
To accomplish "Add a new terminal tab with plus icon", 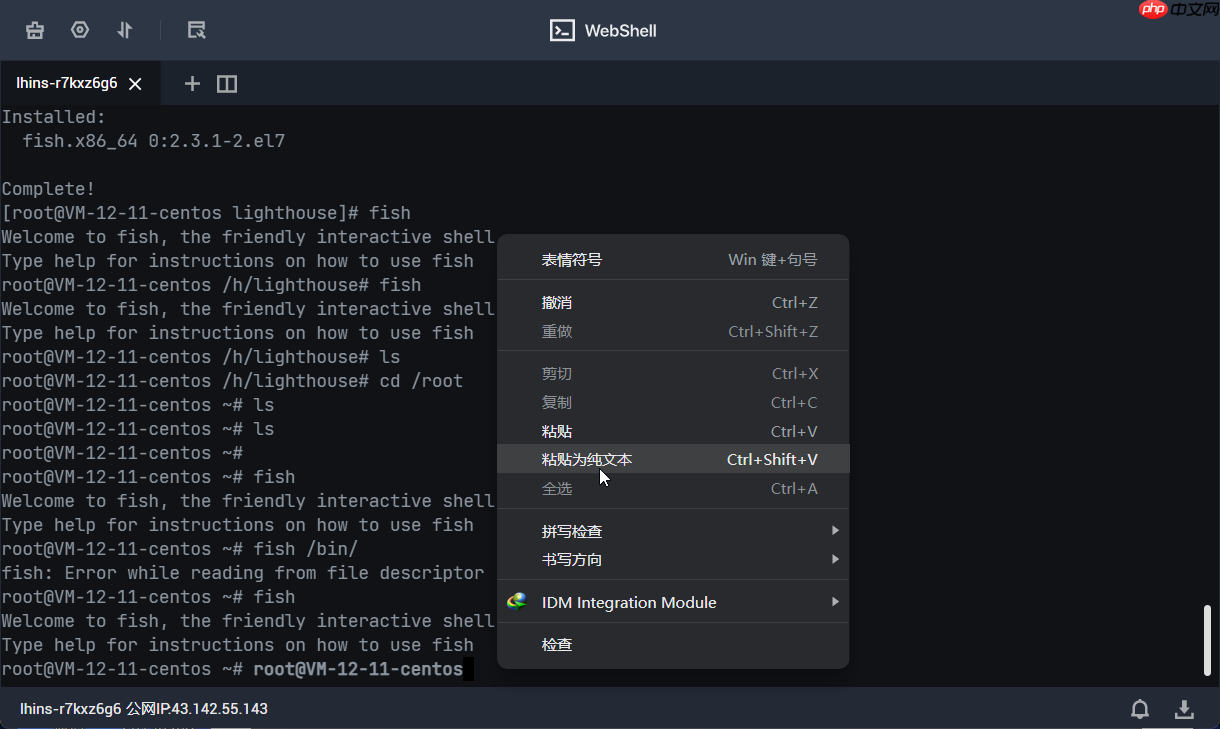I will pyautogui.click(x=192, y=84).
